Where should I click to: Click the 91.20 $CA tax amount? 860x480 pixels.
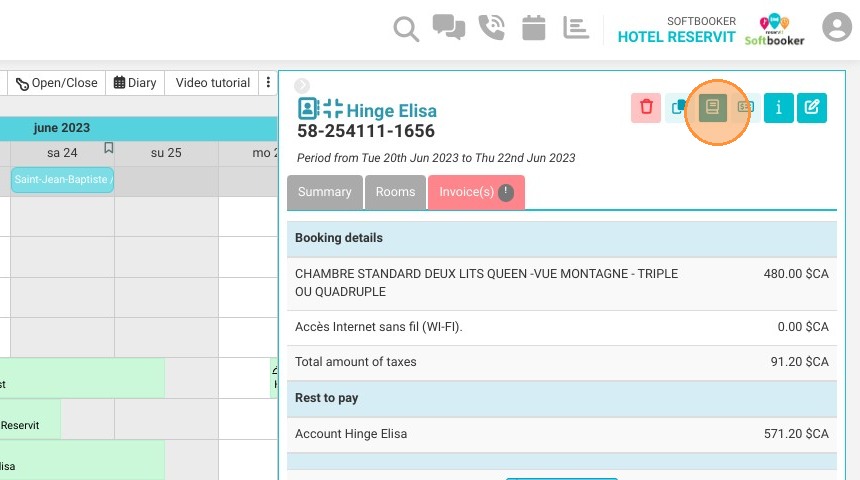[799, 362]
